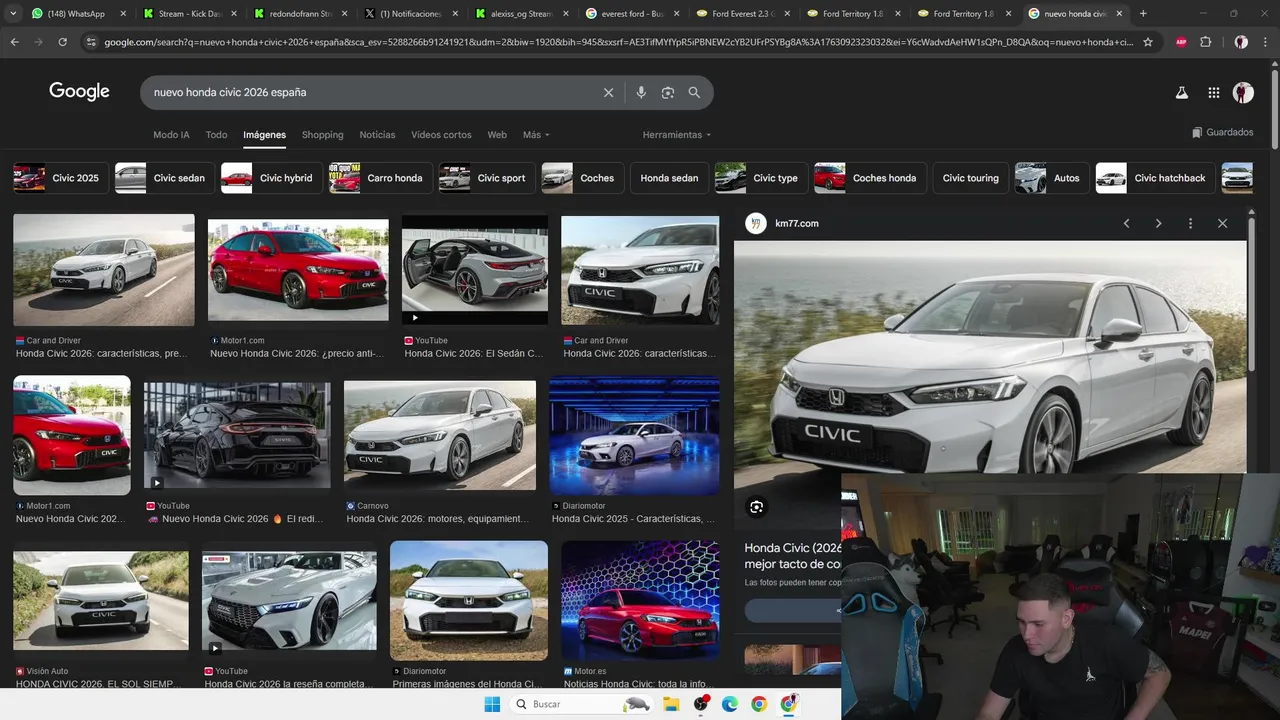Click Windows taskbar search box
Viewport: 1280px width, 720px height.
pos(582,704)
